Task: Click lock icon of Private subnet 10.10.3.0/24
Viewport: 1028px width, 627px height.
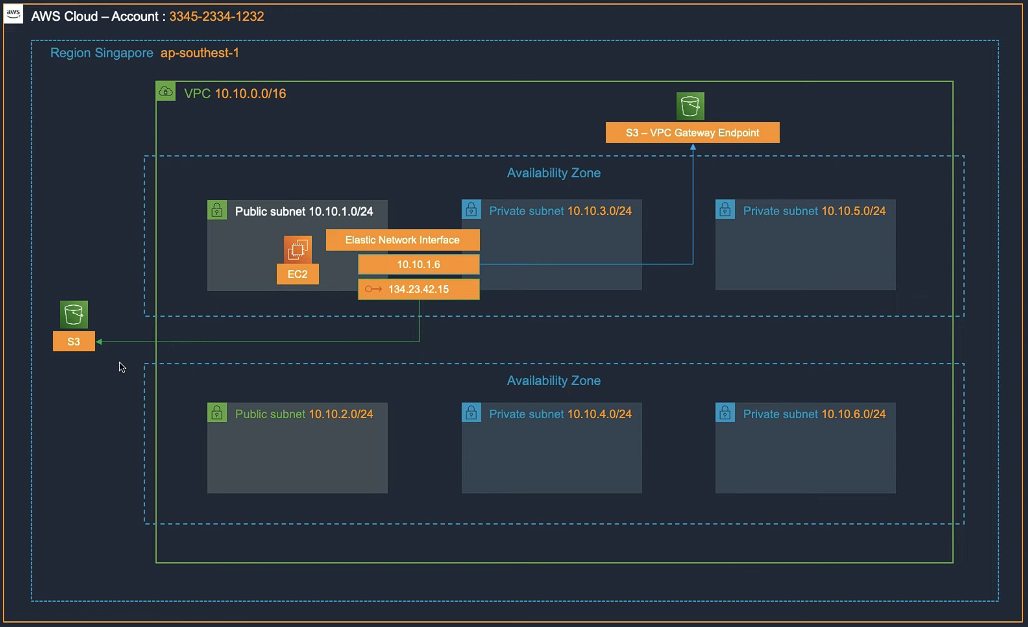Action: click(x=471, y=210)
